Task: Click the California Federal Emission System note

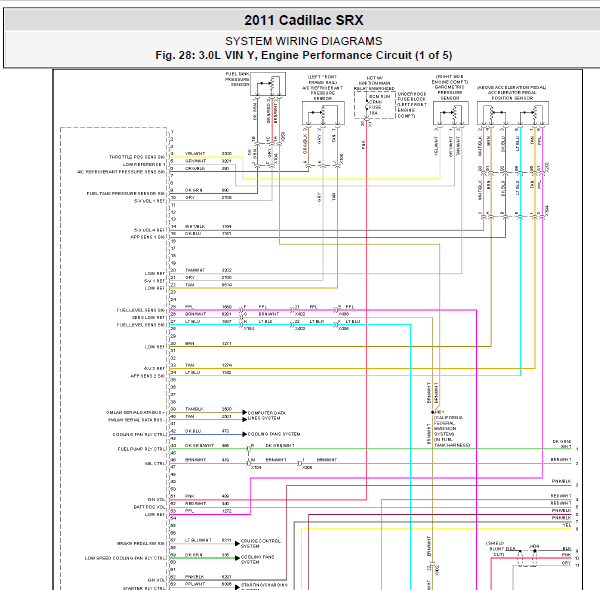Action: tap(451, 431)
